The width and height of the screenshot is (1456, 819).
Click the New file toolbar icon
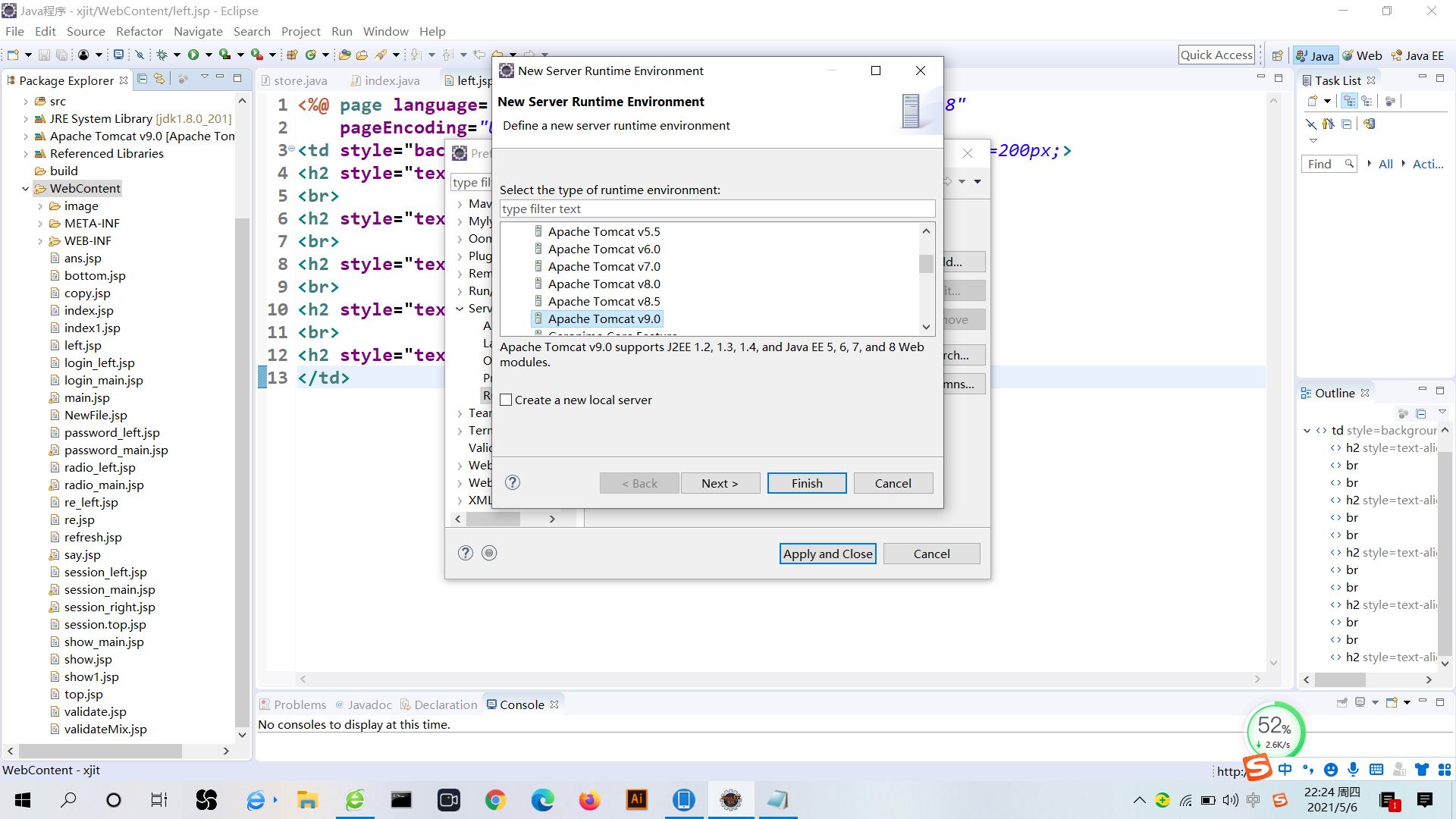pyautogui.click(x=13, y=55)
